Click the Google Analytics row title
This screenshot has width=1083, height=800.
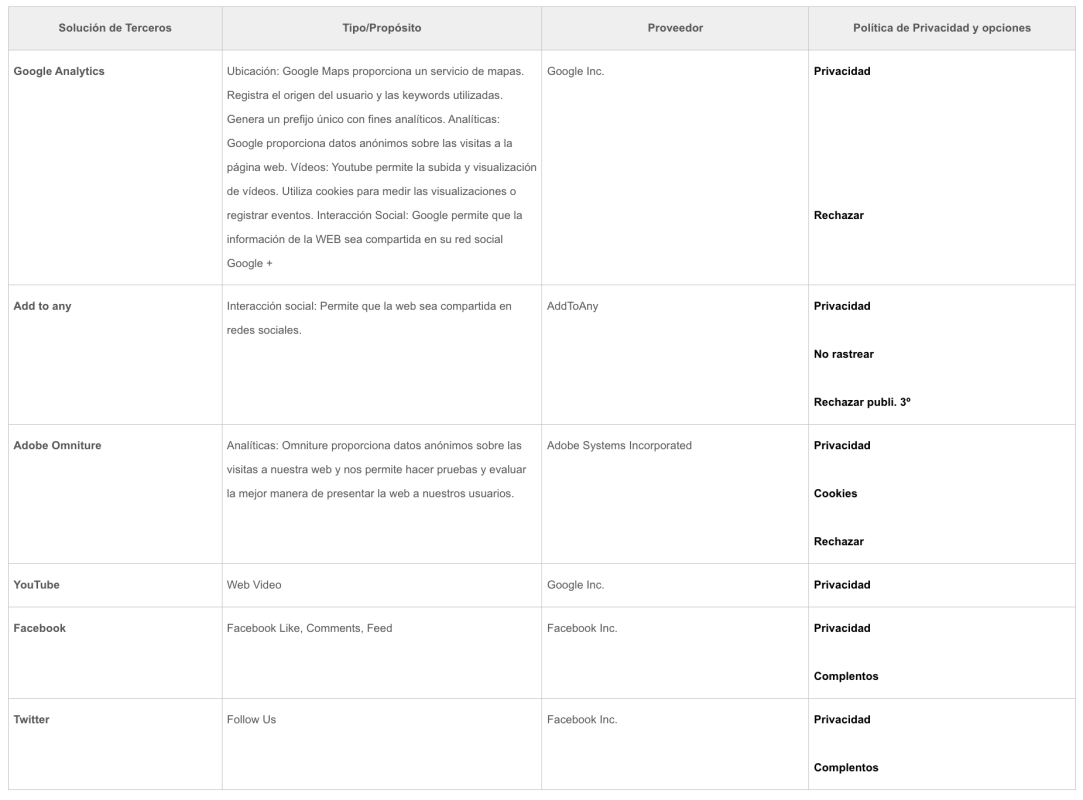tap(59, 71)
